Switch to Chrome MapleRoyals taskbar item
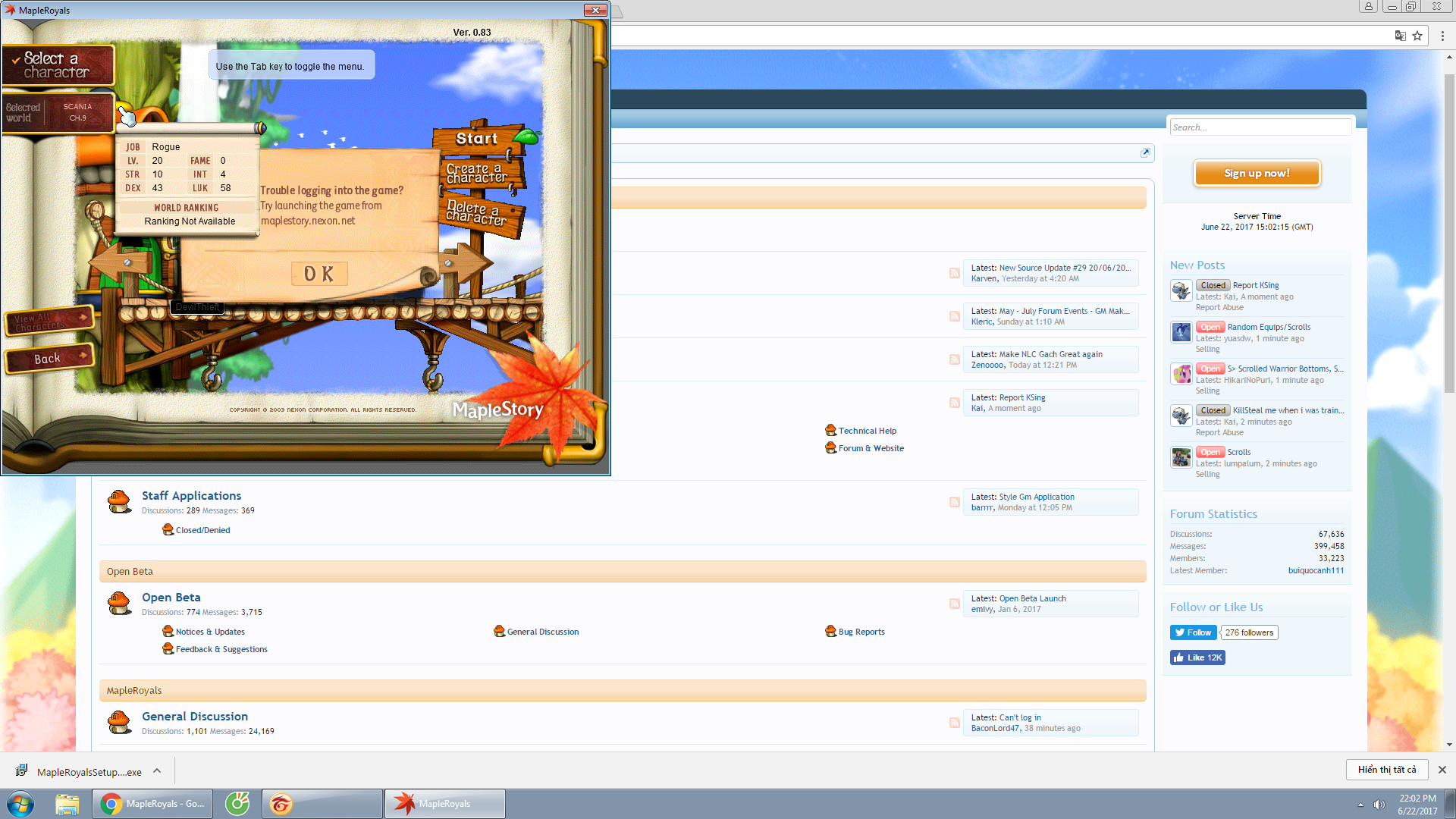This screenshot has width=1456, height=819. (x=152, y=804)
